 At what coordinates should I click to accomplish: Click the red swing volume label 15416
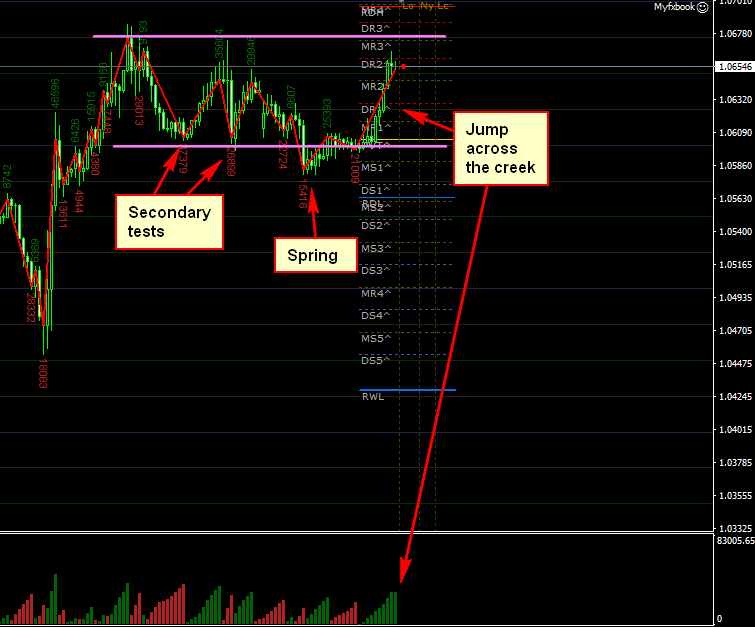pos(302,194)
